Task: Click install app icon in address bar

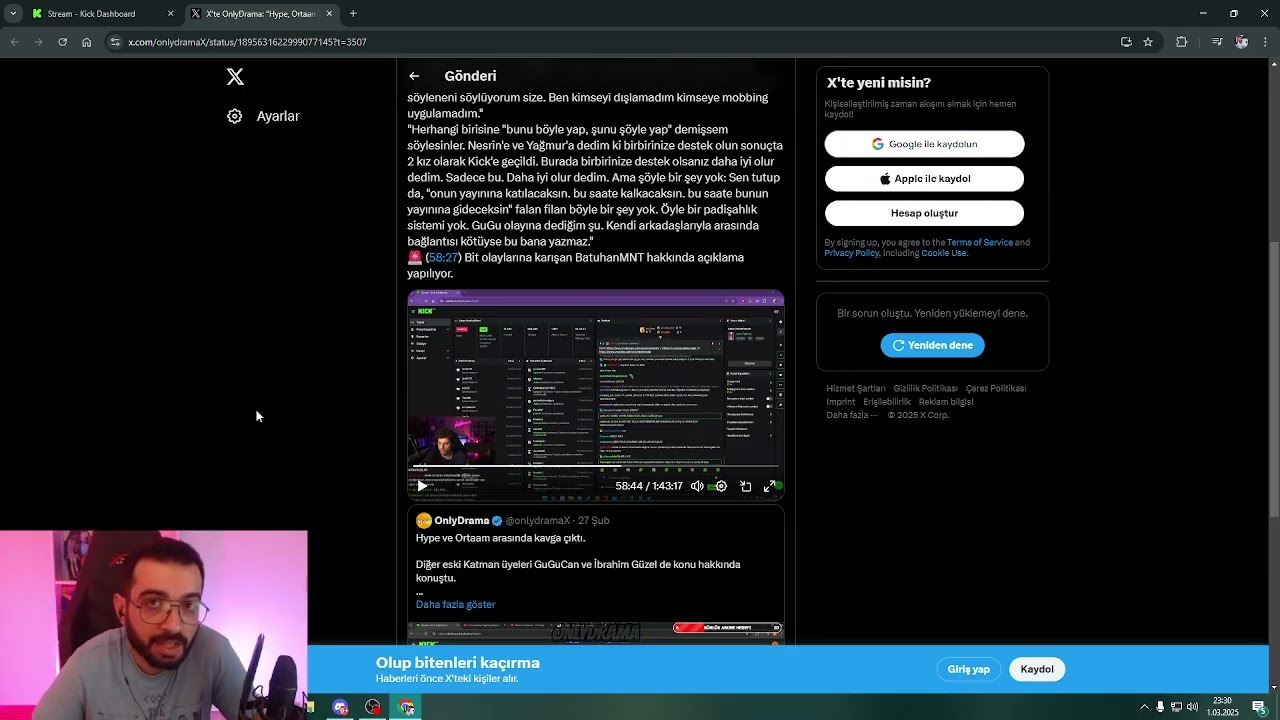Action: pos(1126,42)
